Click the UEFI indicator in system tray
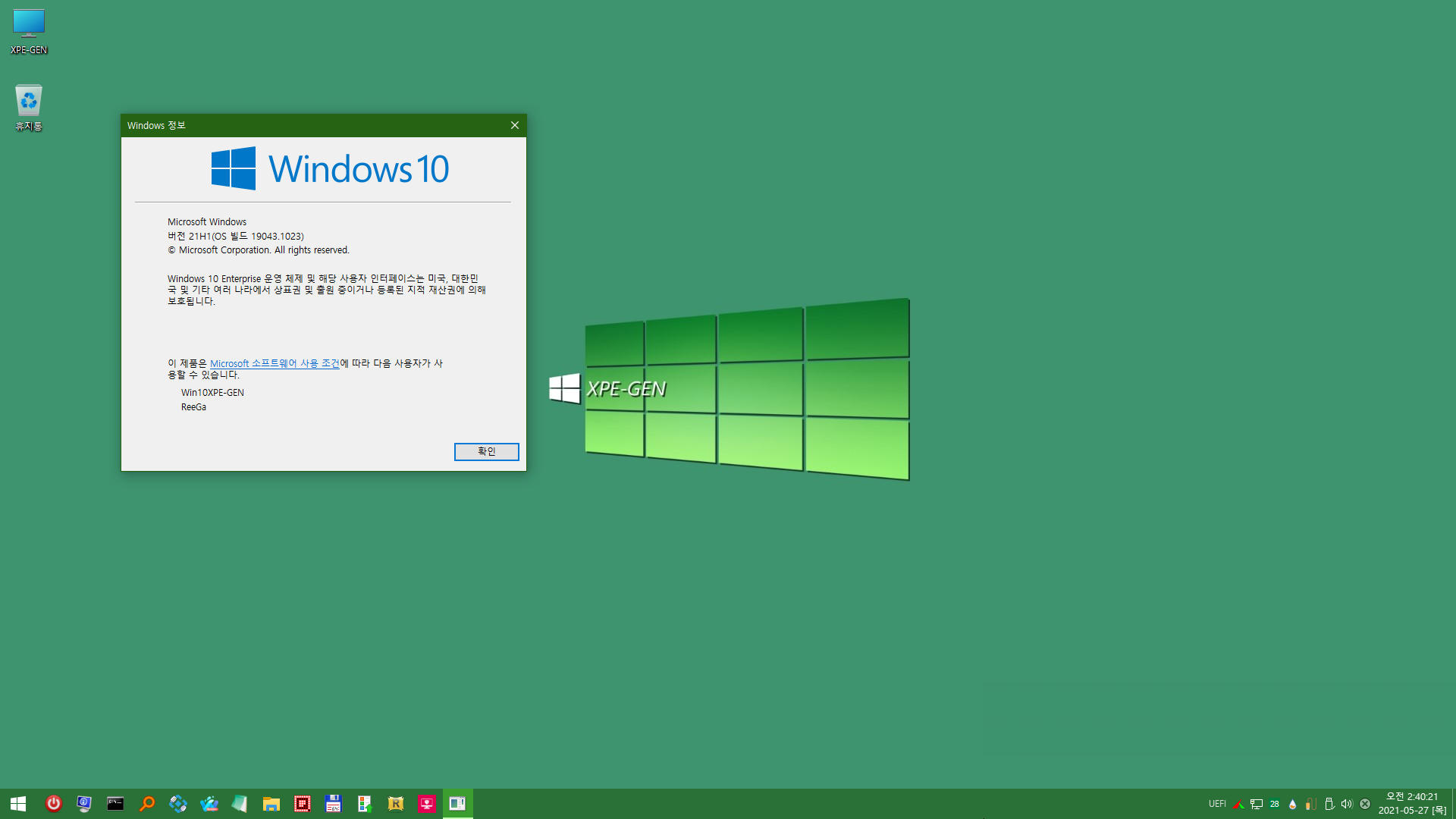The height and width of the screenshot is (819, 1456). tap(1217, 804)
